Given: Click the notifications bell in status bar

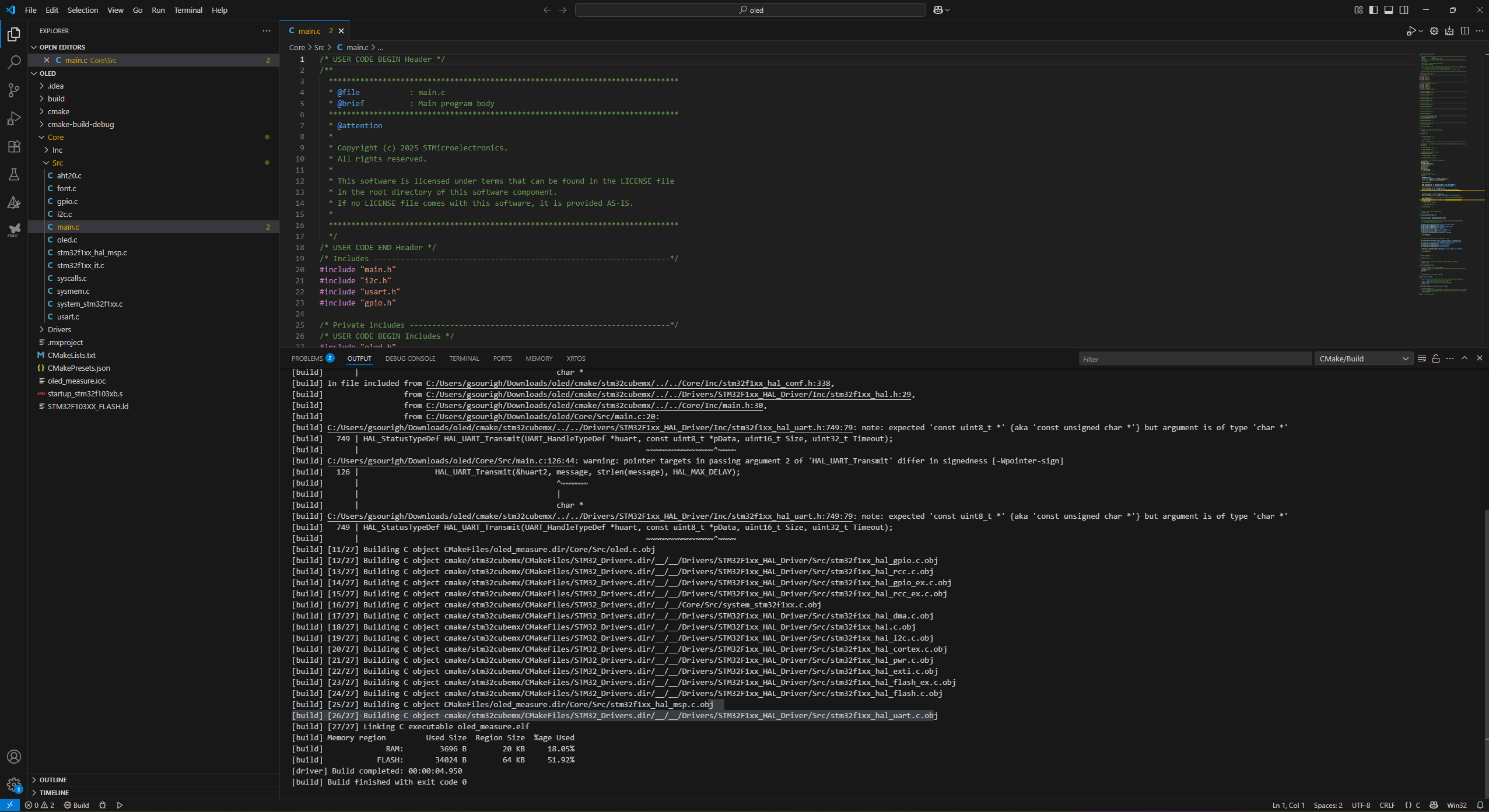Looking at the screenshot, I should [1480, 805].
